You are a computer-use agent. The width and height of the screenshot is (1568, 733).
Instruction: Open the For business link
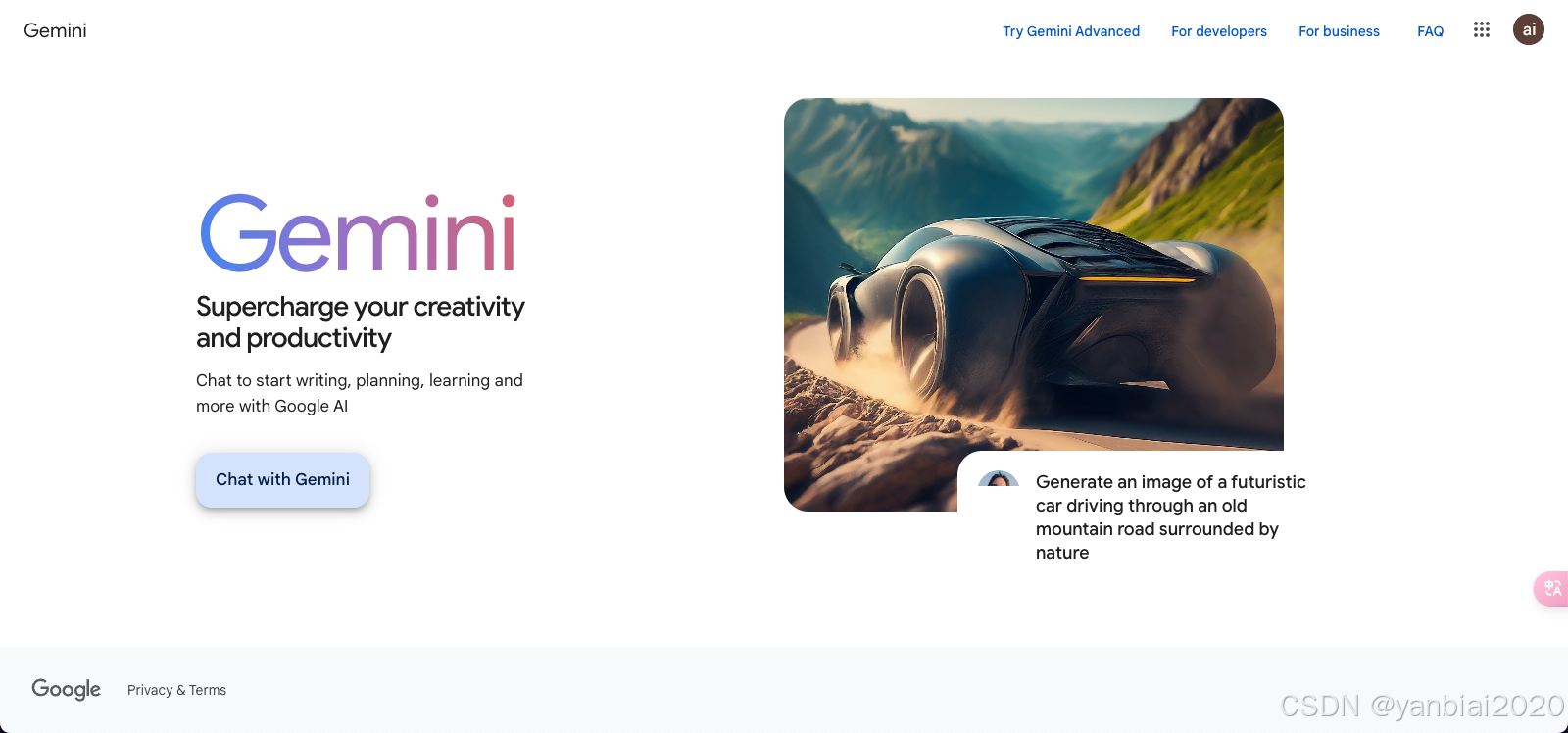click(x=1339, y=31)
